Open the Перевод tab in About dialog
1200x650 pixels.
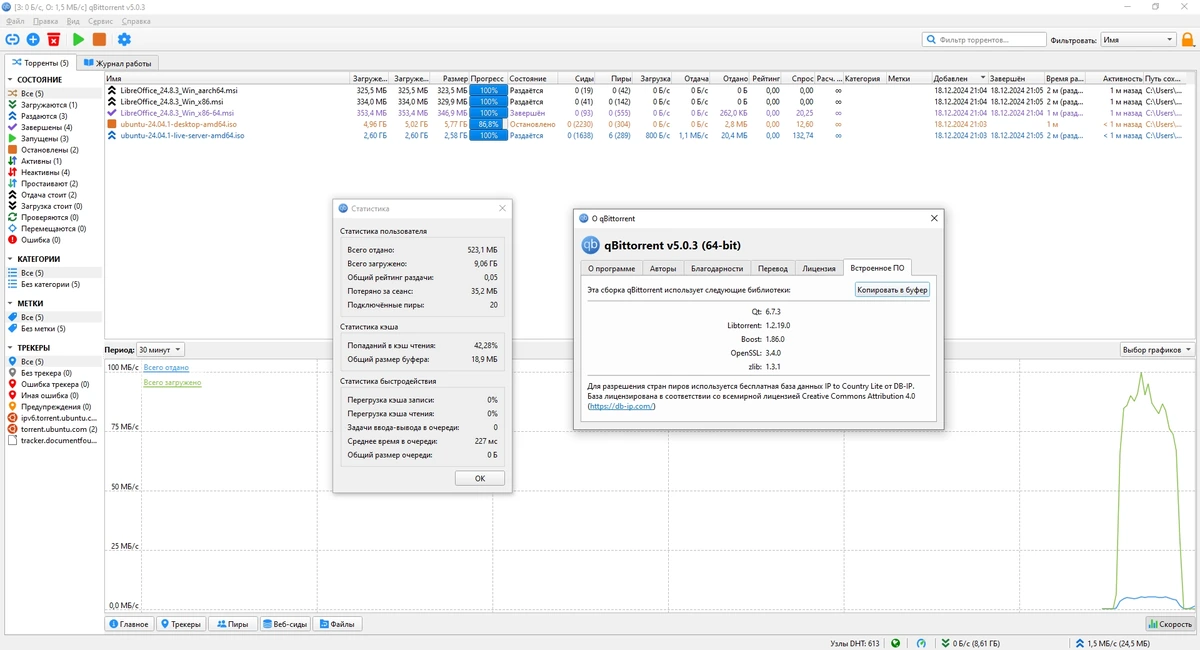(773, 268)
